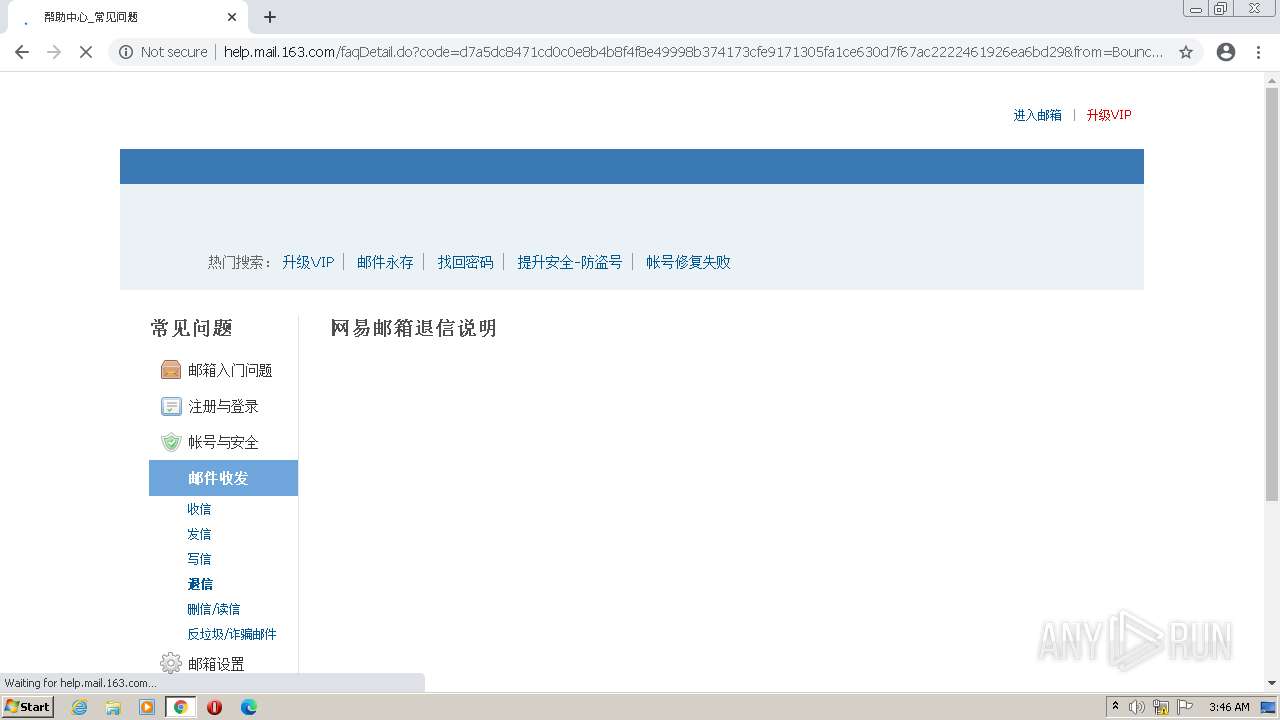Search hot topic 找回密码
1280x720 pixels.
tap(465, 262)
